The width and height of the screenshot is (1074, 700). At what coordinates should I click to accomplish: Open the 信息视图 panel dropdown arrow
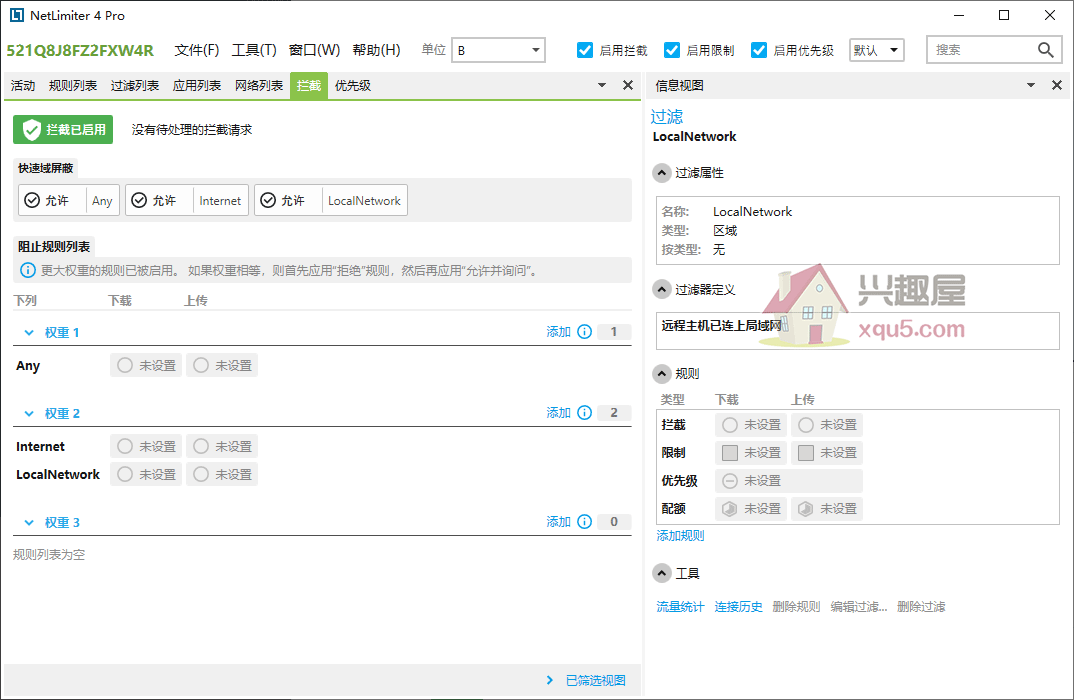coord(1031,86)
